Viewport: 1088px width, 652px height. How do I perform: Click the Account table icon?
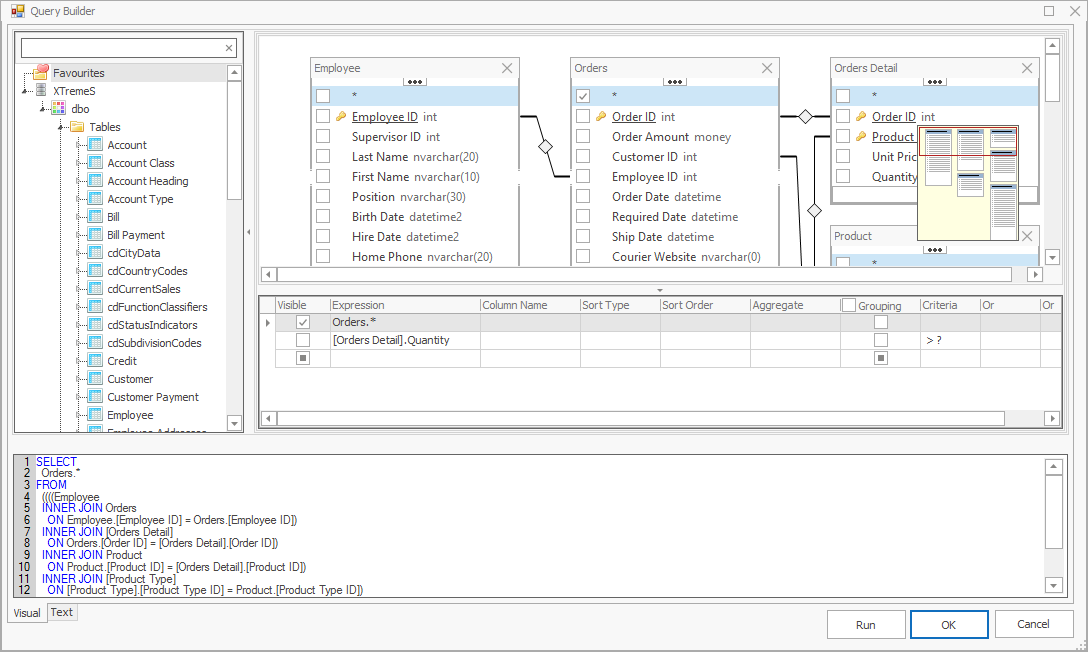(x=95, y=144)
